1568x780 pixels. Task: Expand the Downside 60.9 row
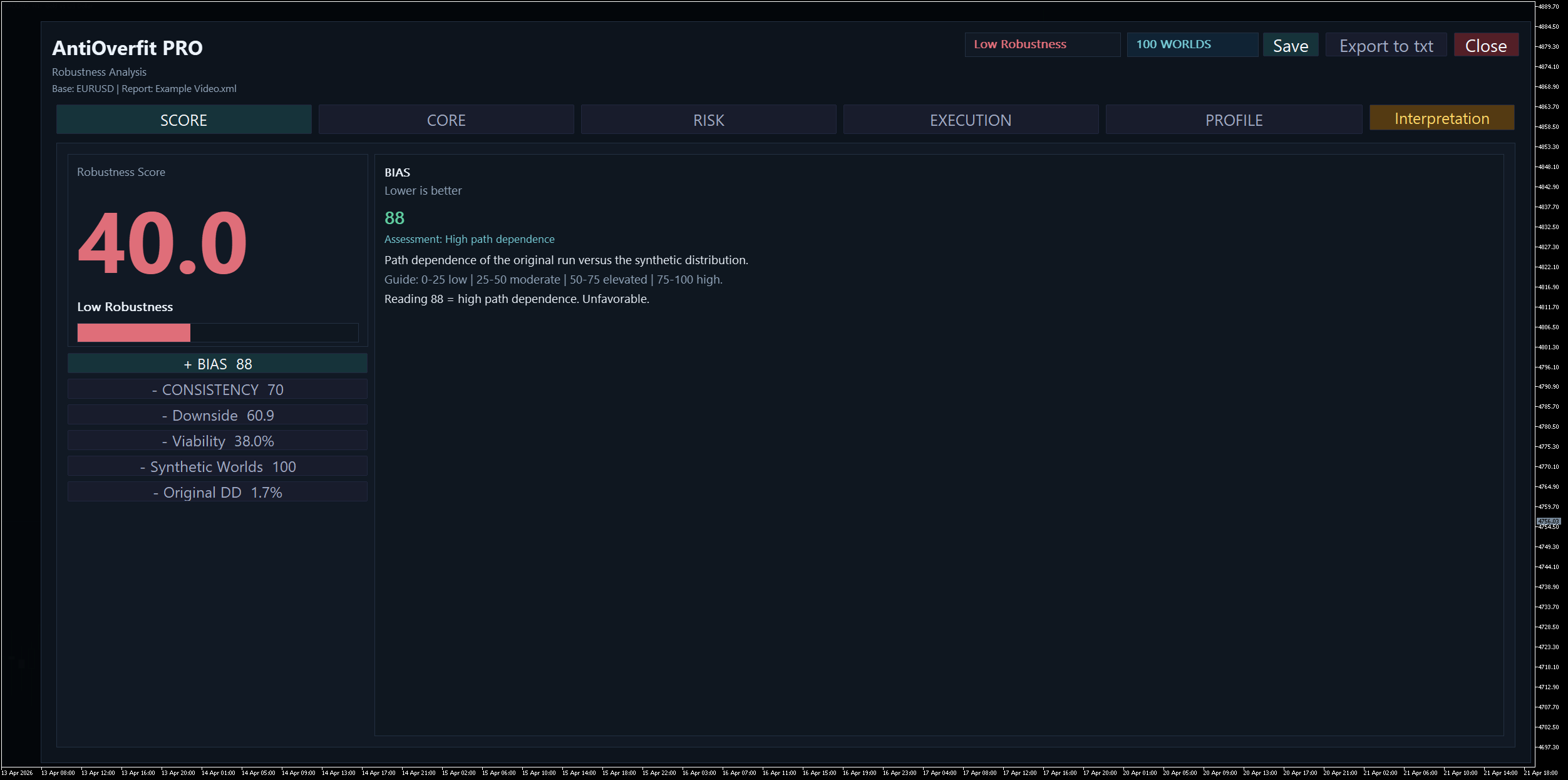[x=217, y=415]
